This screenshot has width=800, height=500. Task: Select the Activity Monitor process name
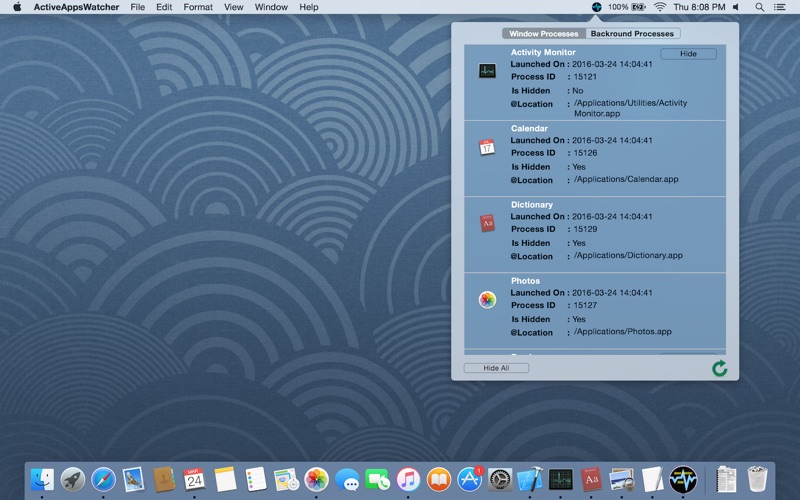[543, 52]
